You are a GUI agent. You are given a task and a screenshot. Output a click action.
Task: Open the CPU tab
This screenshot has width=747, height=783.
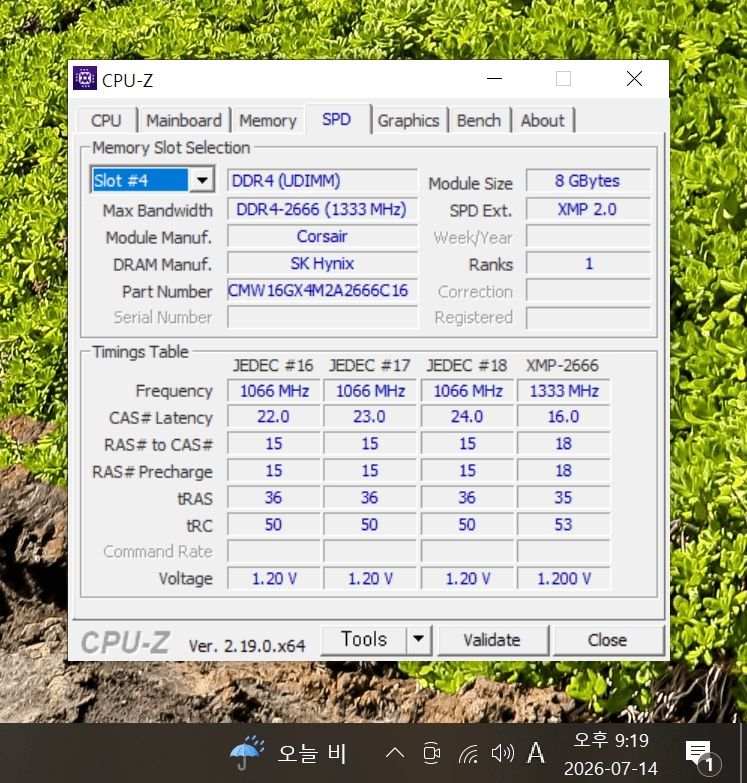coord(106,120)
